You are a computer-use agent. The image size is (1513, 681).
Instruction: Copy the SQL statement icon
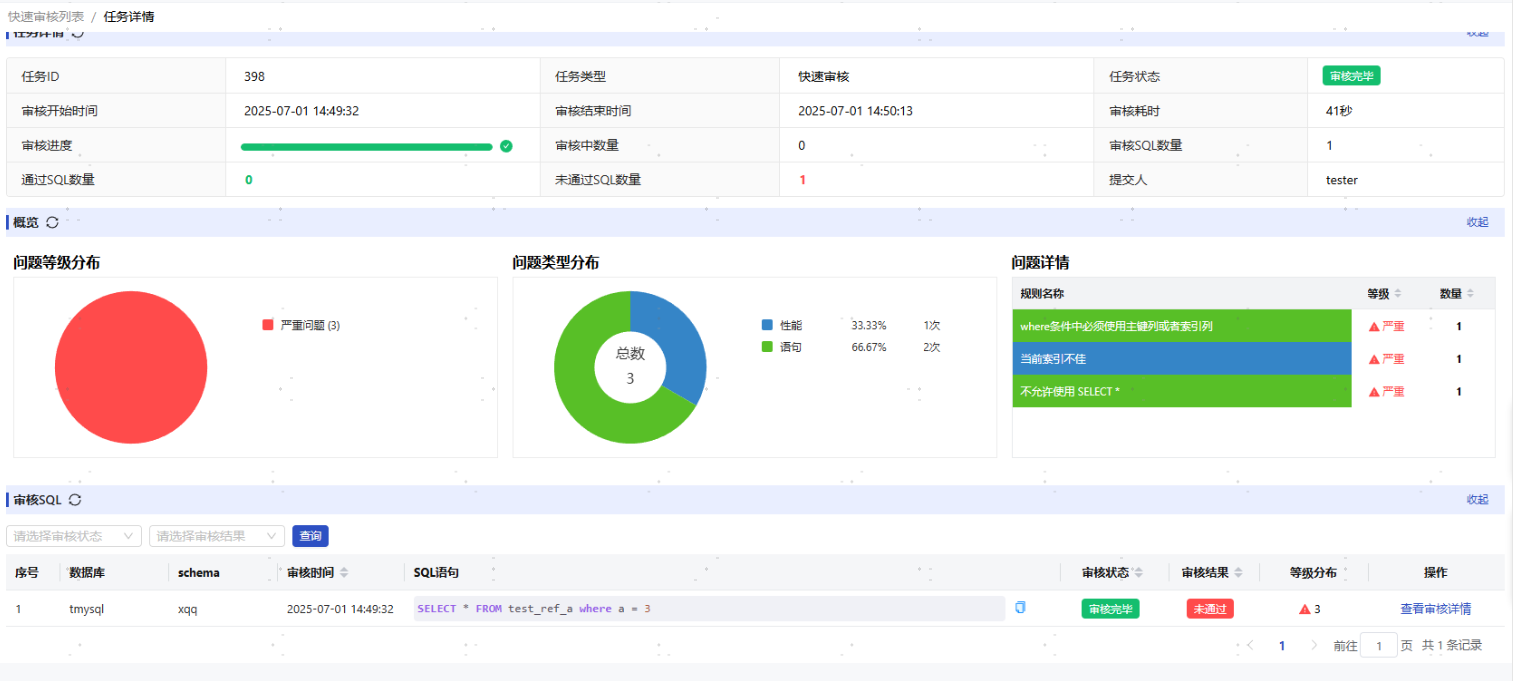1020,607
